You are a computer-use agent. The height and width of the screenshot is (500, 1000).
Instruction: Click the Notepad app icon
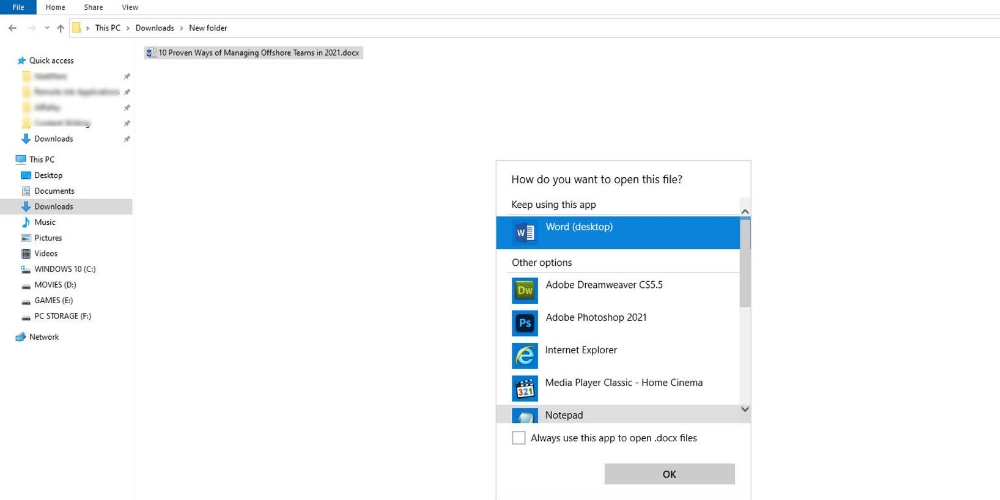524,416
